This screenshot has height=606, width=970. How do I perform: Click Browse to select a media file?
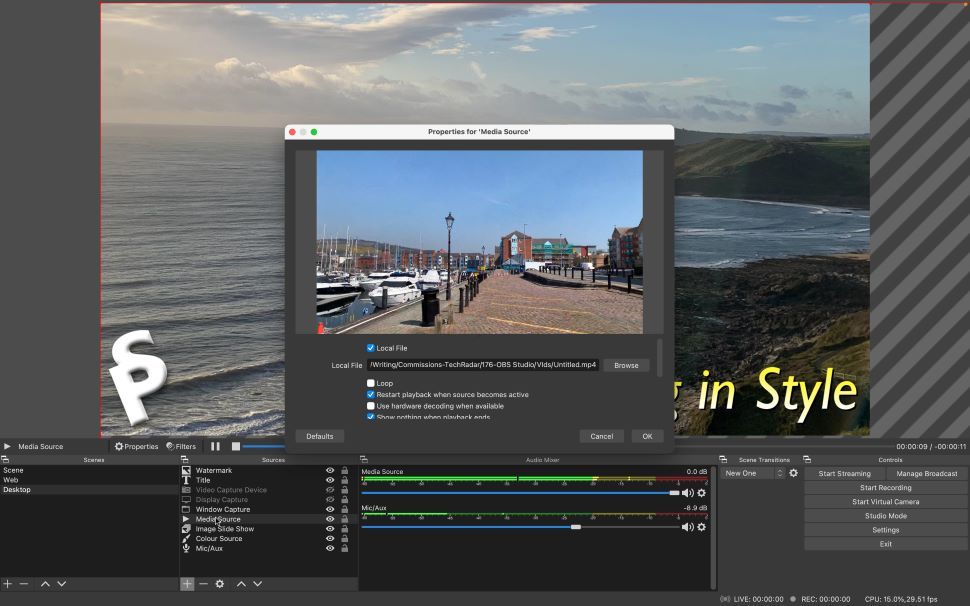click(626, 365)
